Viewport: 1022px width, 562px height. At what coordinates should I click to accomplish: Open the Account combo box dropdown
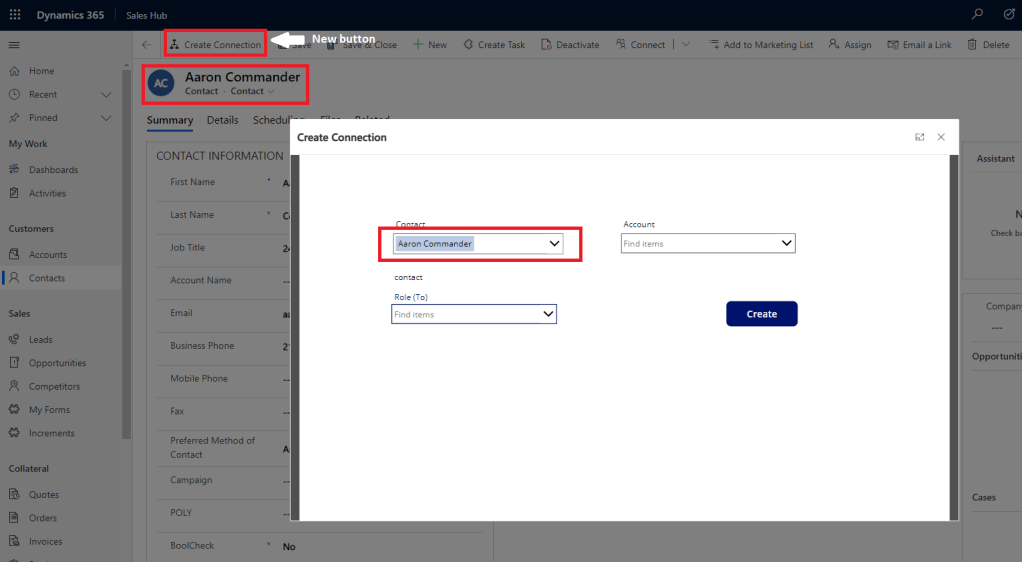[786, 243]
